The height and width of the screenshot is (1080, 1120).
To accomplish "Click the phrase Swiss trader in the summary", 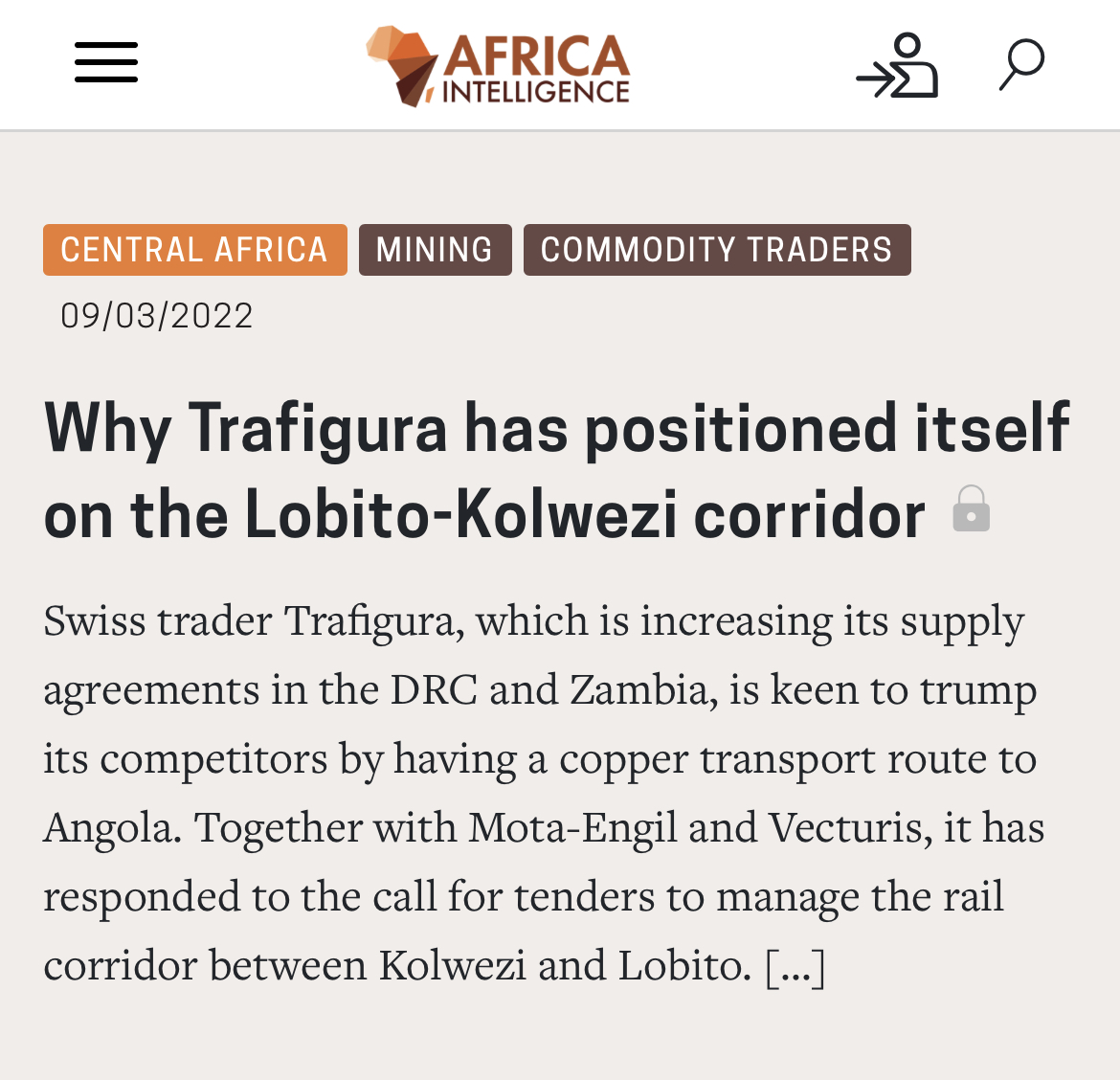I will tap(158, 620).
